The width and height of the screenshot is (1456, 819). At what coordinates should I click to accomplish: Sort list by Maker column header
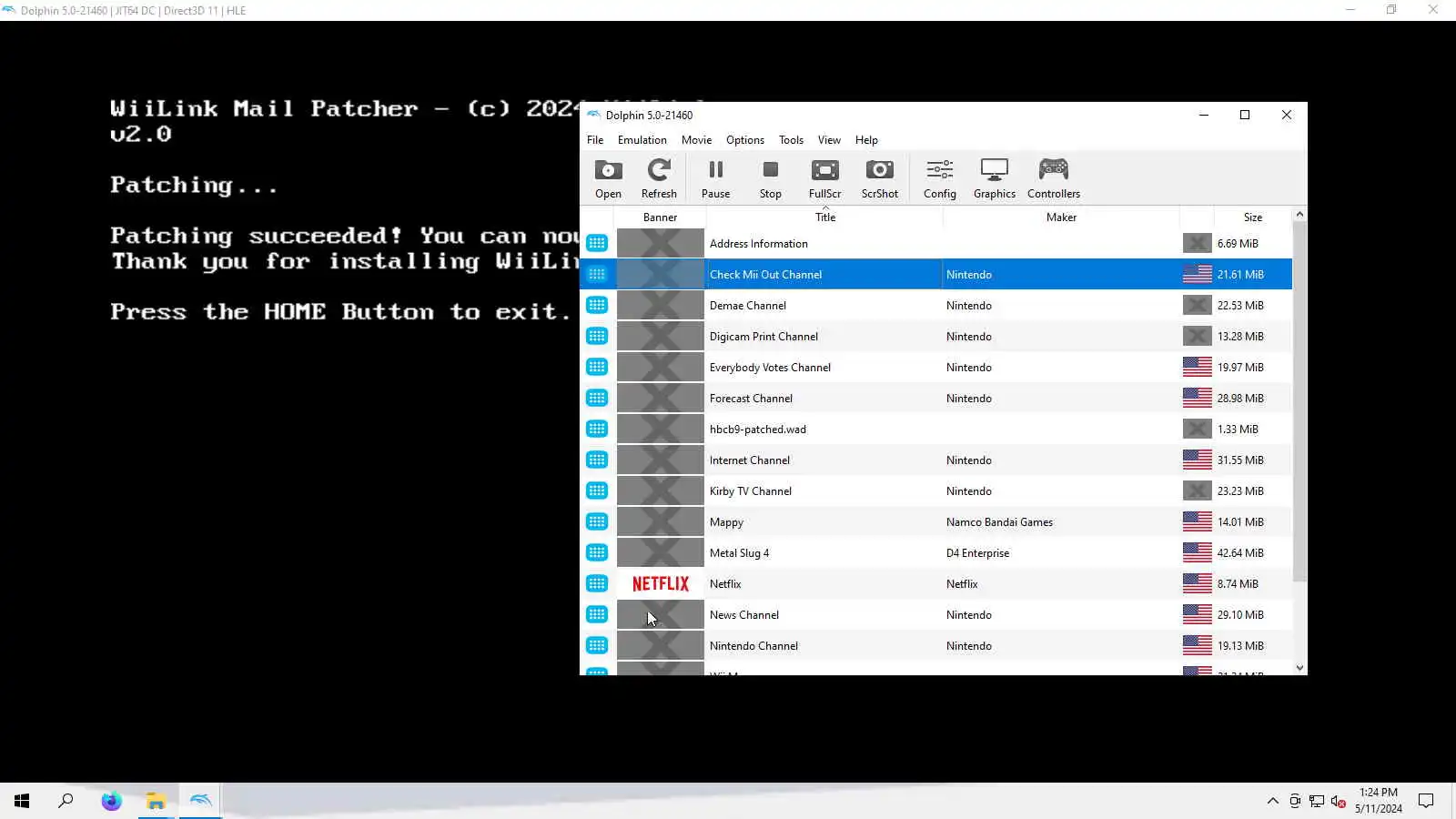(x=1061, y=217)
